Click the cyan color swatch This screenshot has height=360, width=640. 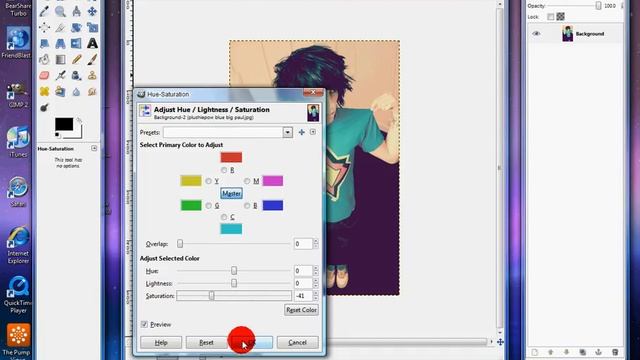(x=231, y=229)
